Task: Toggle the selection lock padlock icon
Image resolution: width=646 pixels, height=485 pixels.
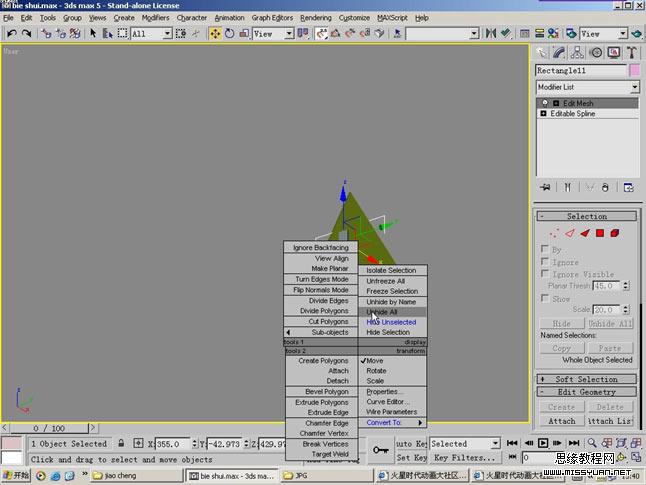Action: (x=121, y=443)
